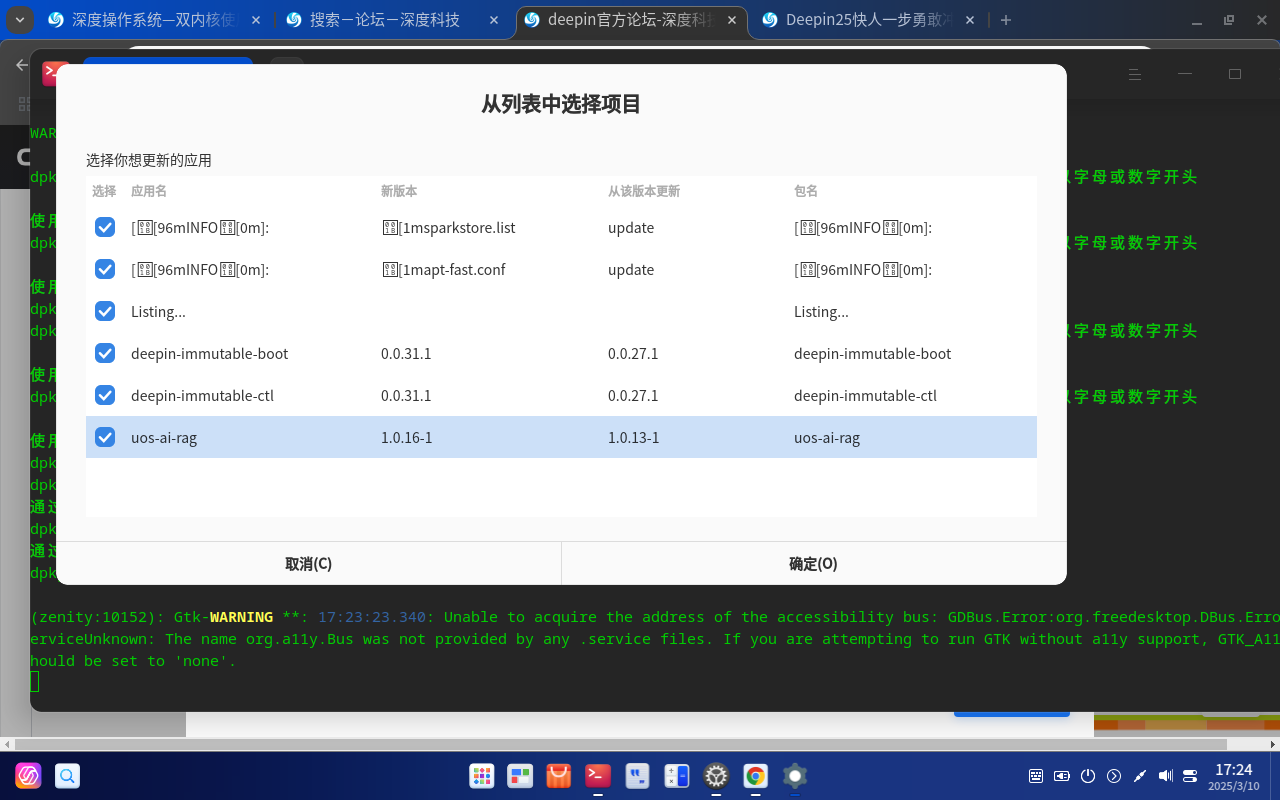Open the red terminal icon in the dock
This screenshot has height=800, width=1280.
tap(598, 775)
